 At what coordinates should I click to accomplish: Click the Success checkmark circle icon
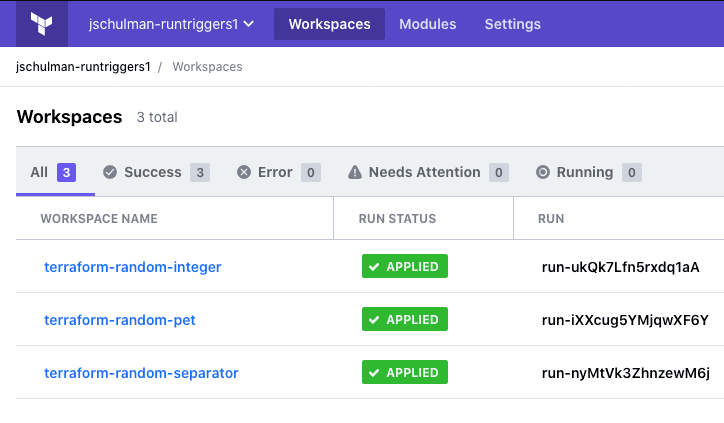click(x=110, y=172)
